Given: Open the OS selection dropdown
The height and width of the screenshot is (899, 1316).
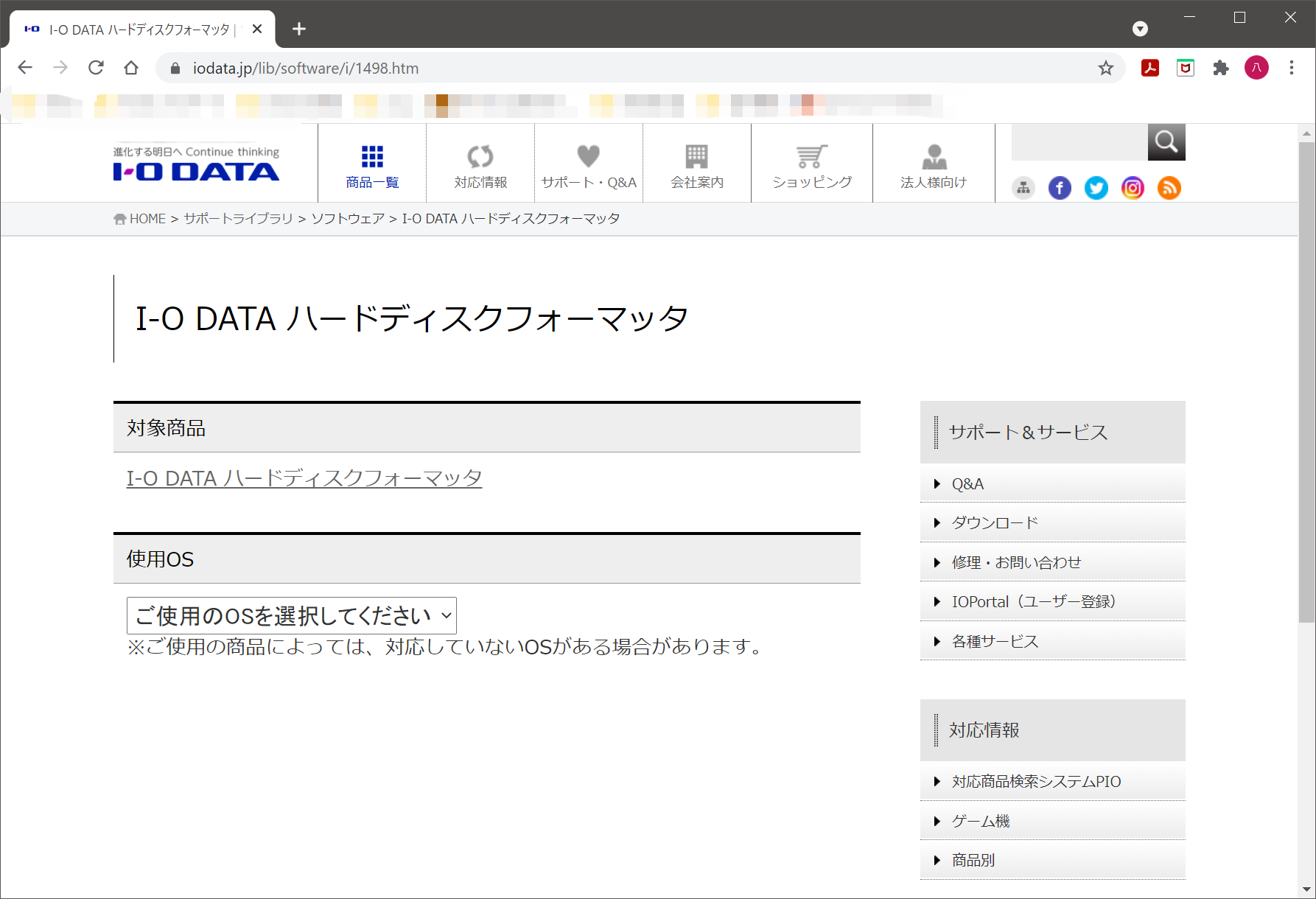Looking at the screenshot, I should [x=292, y=615].
